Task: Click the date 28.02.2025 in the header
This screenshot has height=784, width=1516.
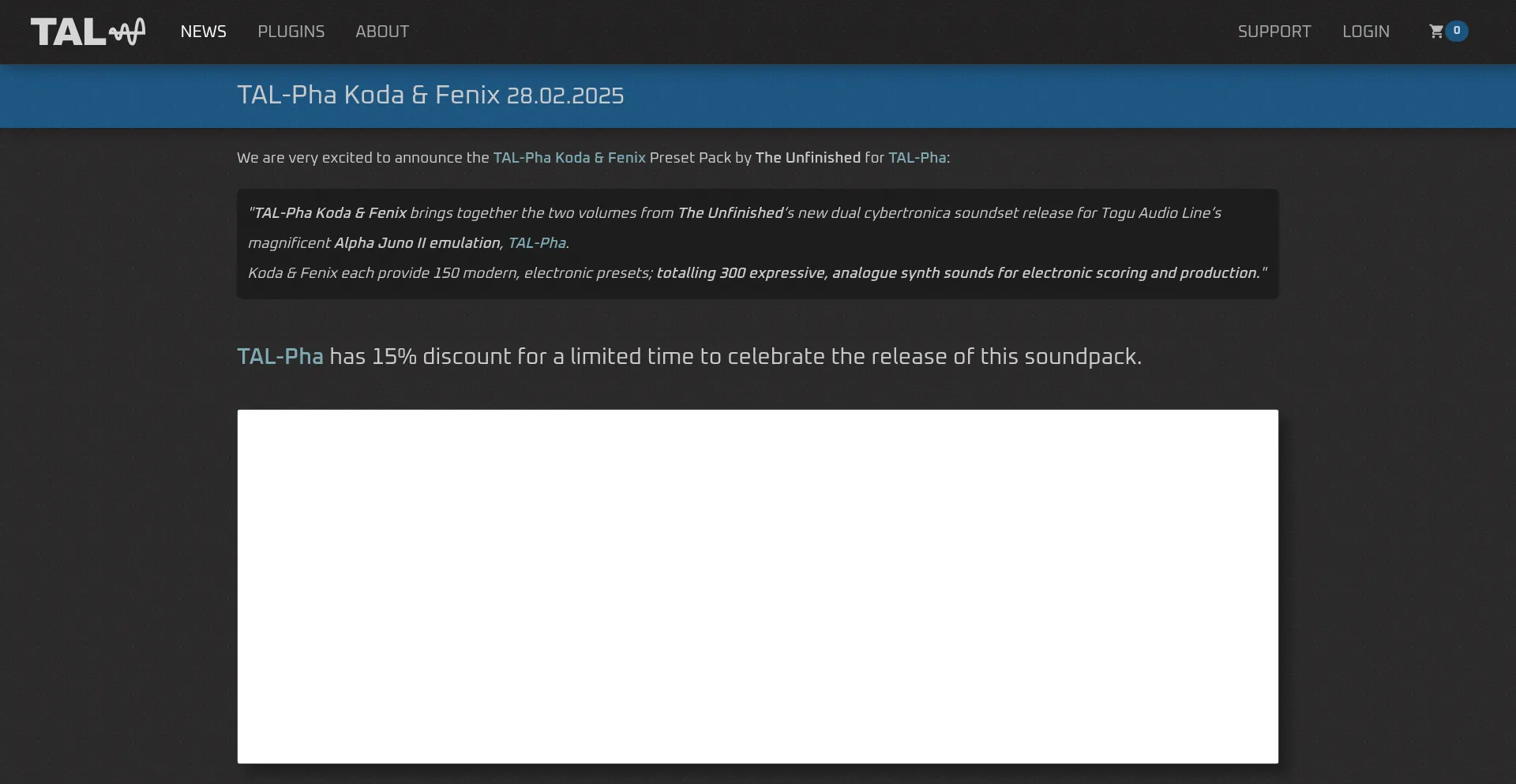Action: (x=565, y=96)
